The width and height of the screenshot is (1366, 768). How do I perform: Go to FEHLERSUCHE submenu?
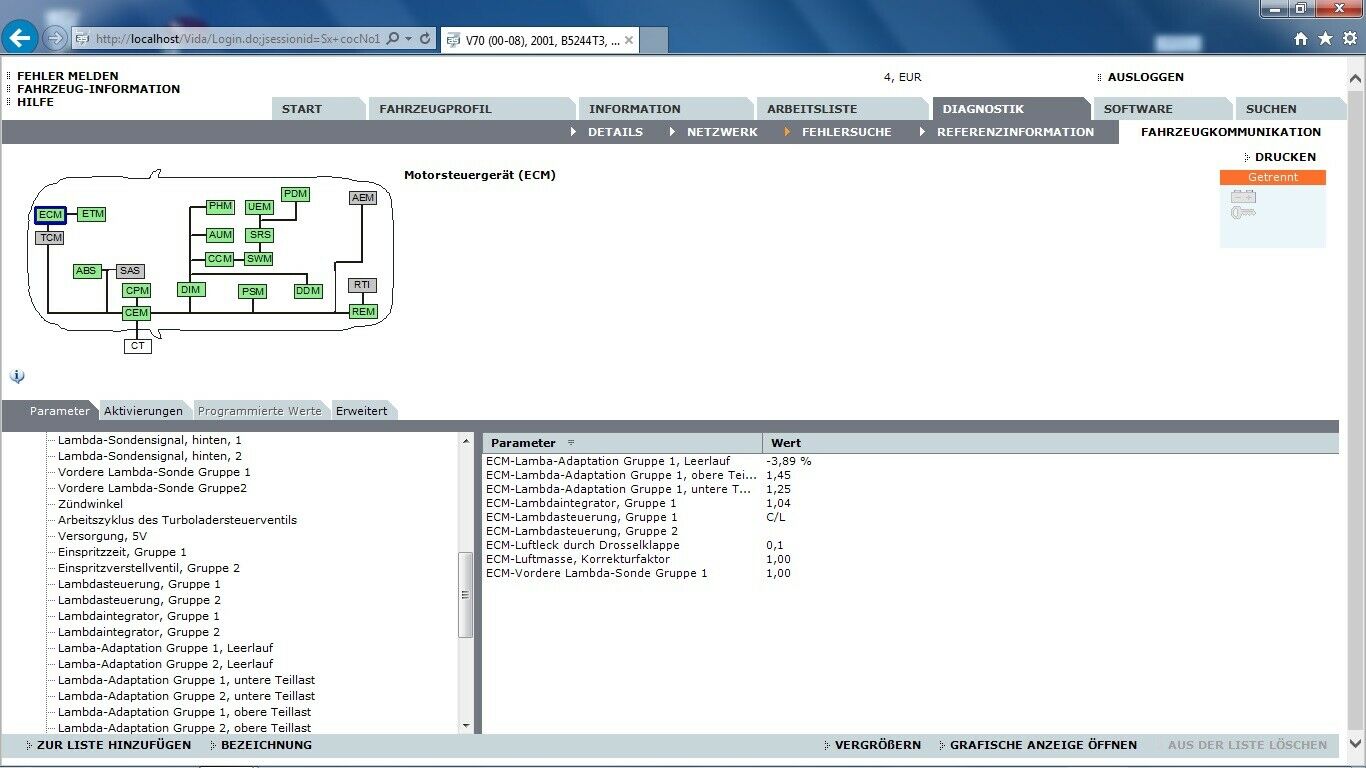coord(846,132)
